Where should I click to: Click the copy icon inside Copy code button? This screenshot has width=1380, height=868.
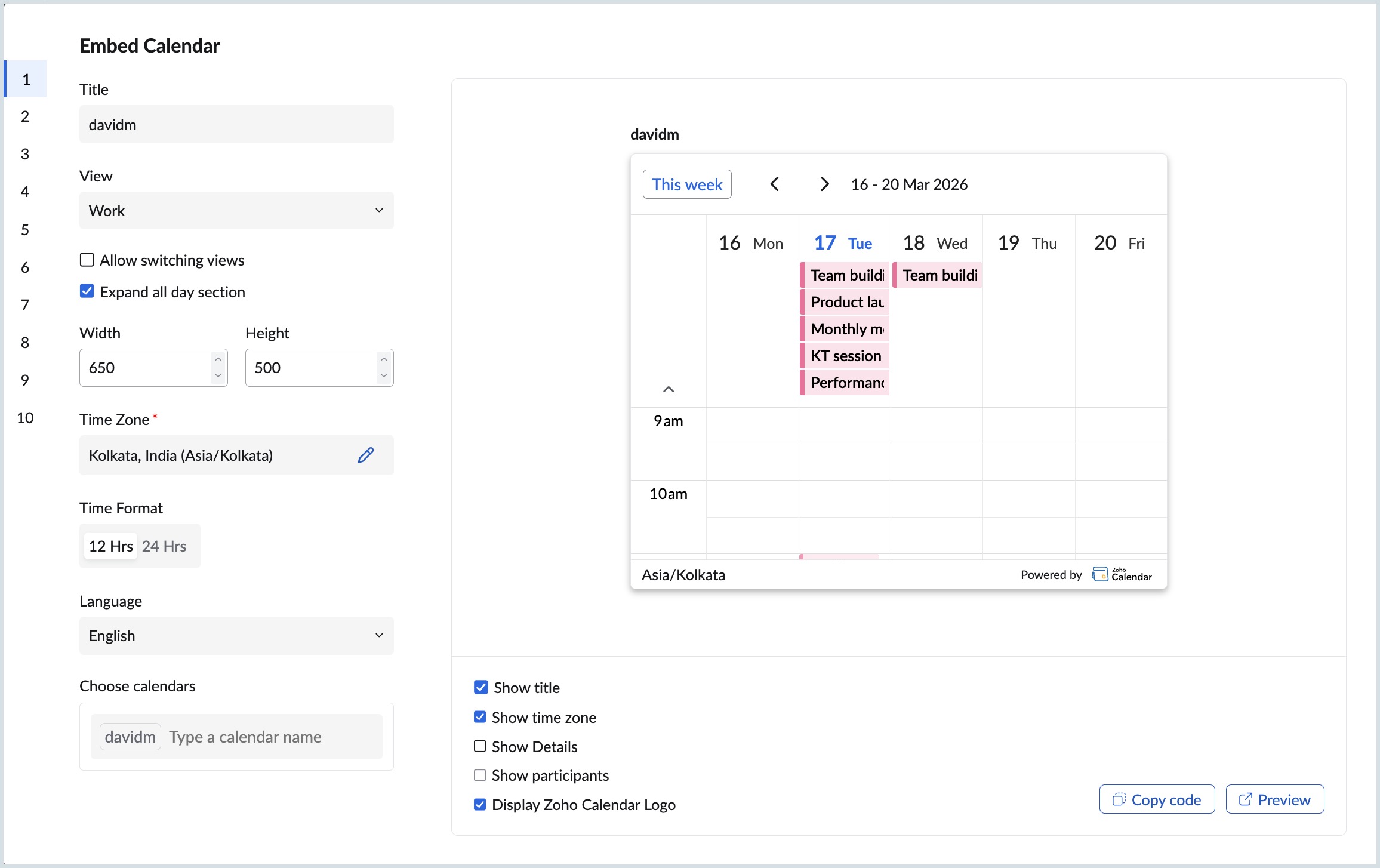[1120, 799]
